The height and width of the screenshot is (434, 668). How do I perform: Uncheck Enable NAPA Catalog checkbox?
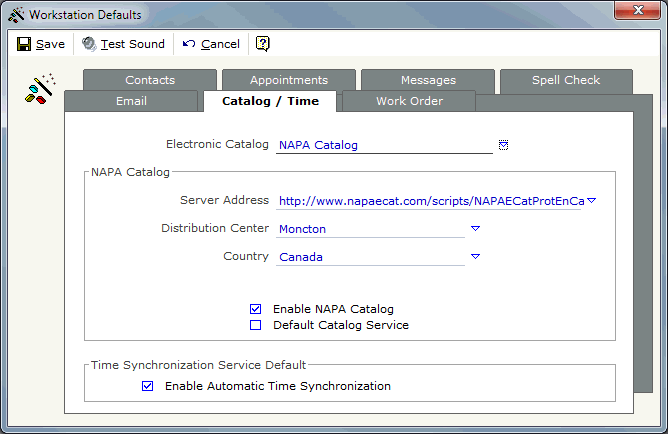click(x=256, y=309)
